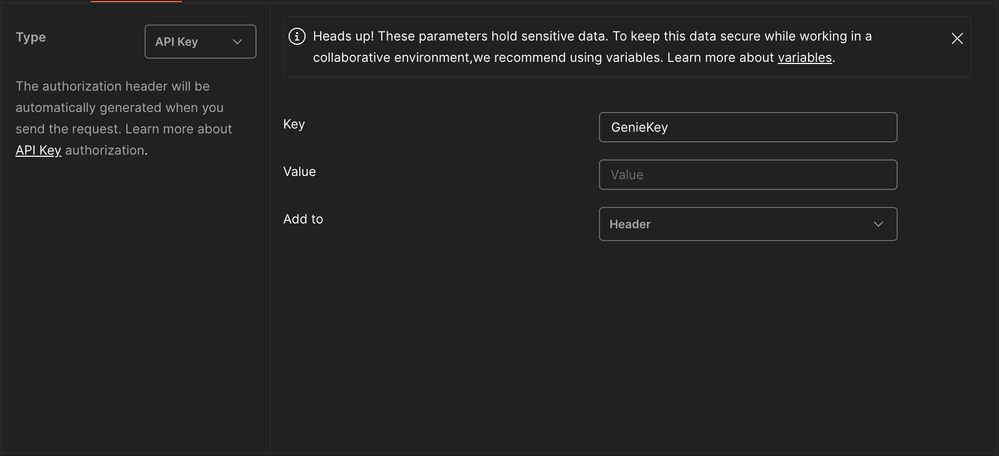Screen dimensions: 999x456
Task: Click the chevron arrow in the Type selector
Action: (x=238, y=42)
